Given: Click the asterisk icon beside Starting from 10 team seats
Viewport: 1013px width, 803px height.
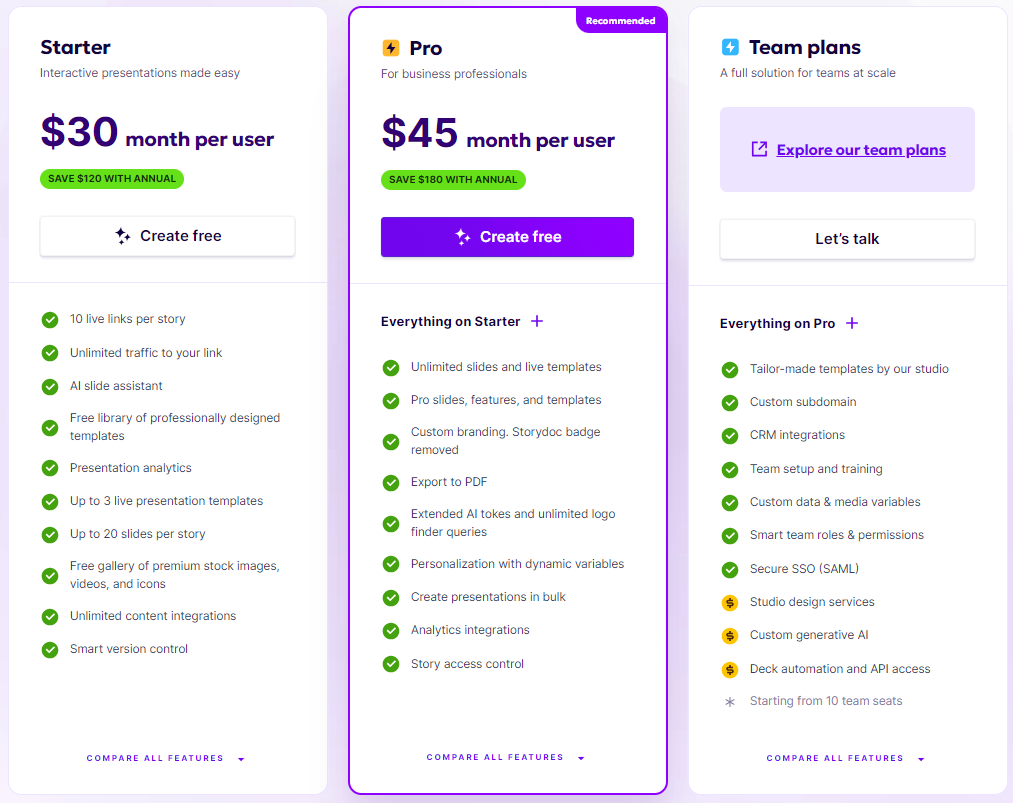Looking at the screenshot, I should click(730, 702).
